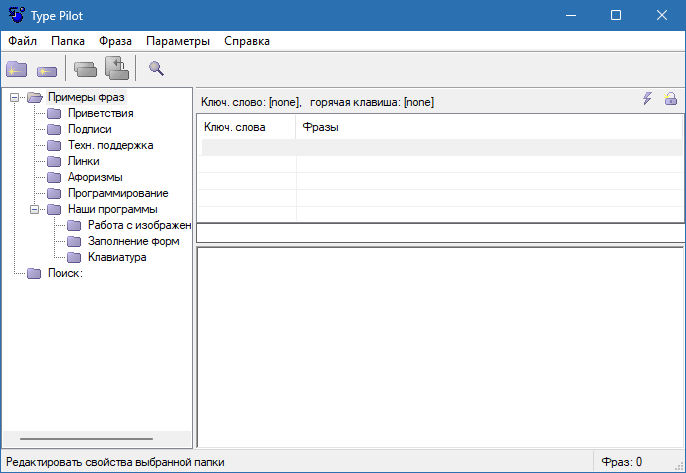Viewport: 686px width, 473px height.
Task: Click the Фраз: 0 status bar counter
Action: click(621, 462)
